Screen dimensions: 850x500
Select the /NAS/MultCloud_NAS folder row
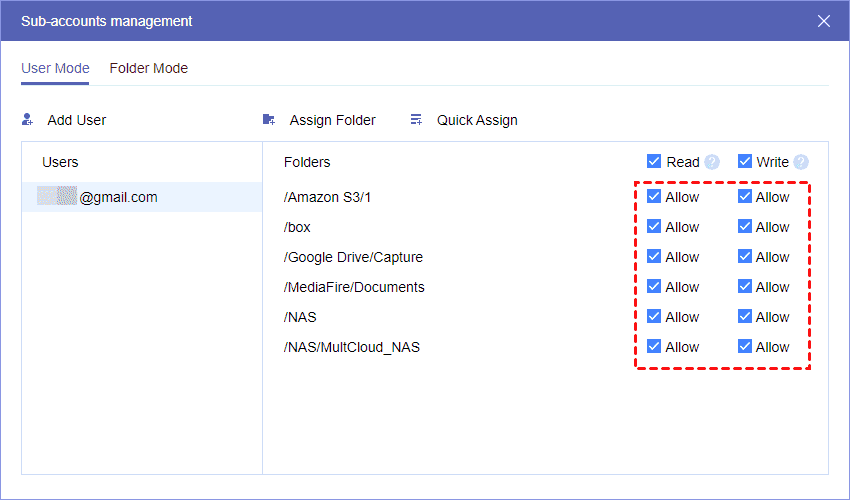(352, 347)
